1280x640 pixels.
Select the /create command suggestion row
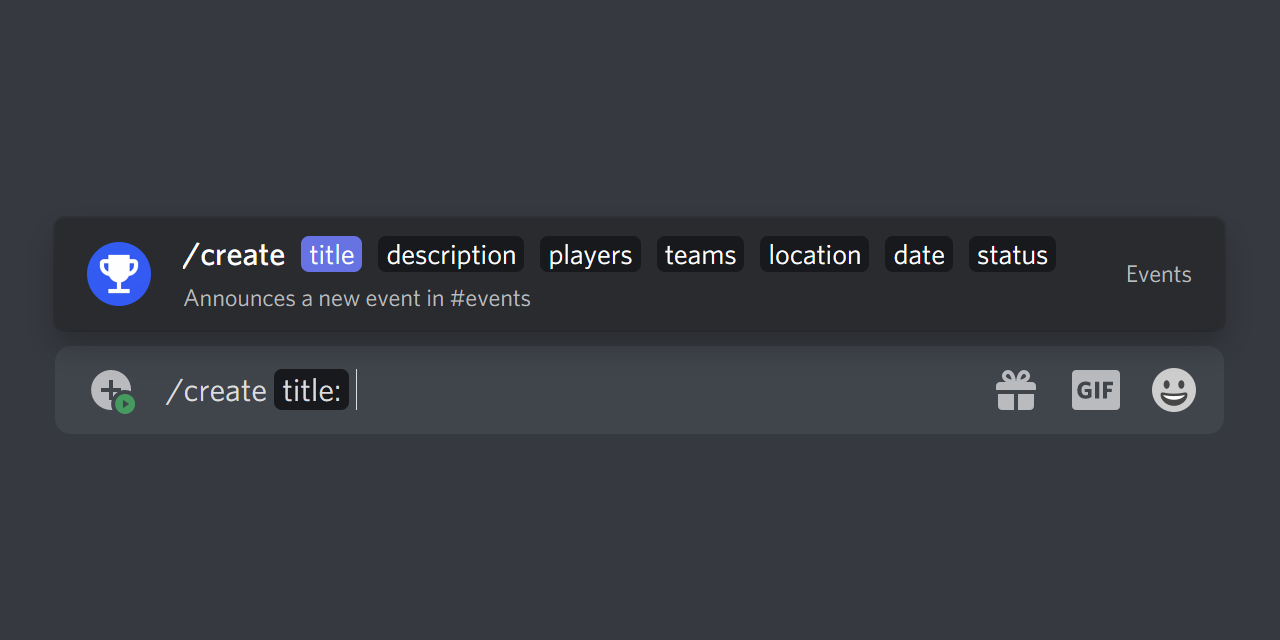pos(234,255)
